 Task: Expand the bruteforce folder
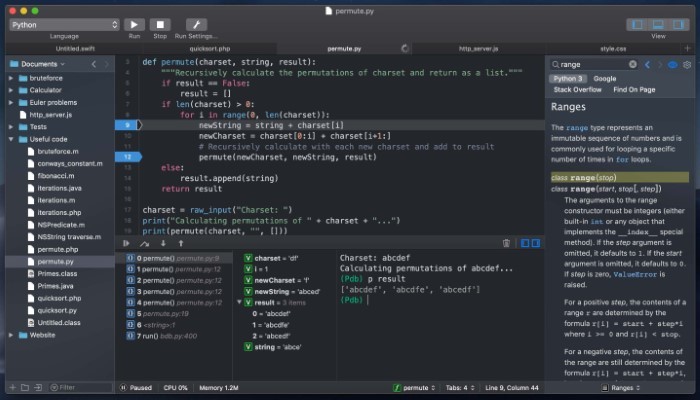tap(11, 78)
